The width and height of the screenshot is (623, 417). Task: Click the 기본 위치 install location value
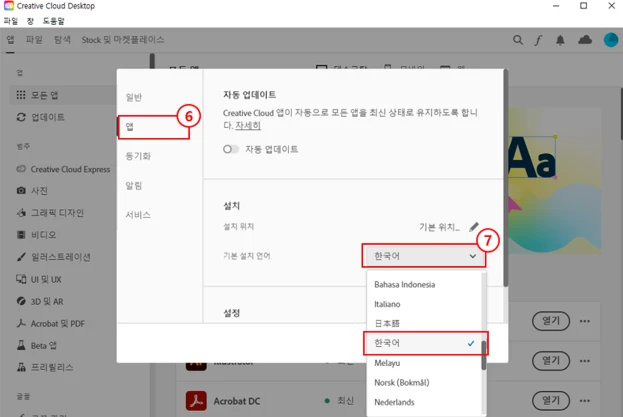tap(439, 227)
